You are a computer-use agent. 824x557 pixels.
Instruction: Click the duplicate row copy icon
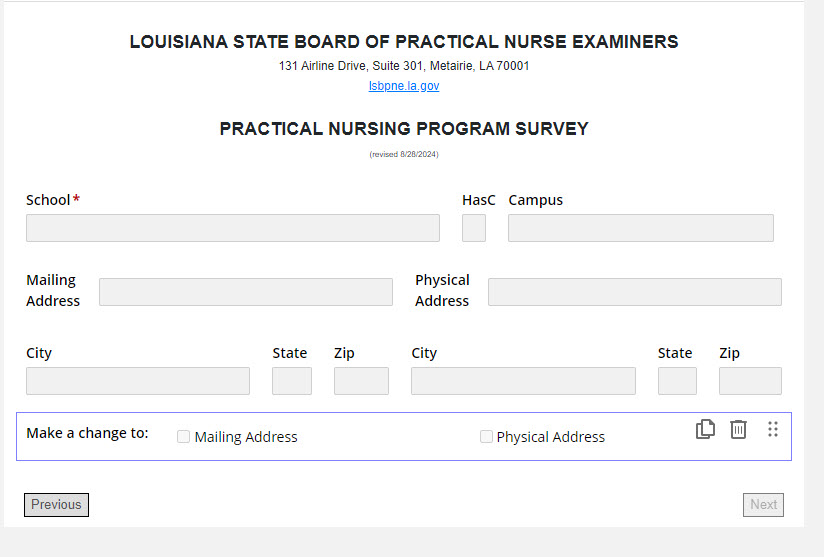tap(705, 429)
